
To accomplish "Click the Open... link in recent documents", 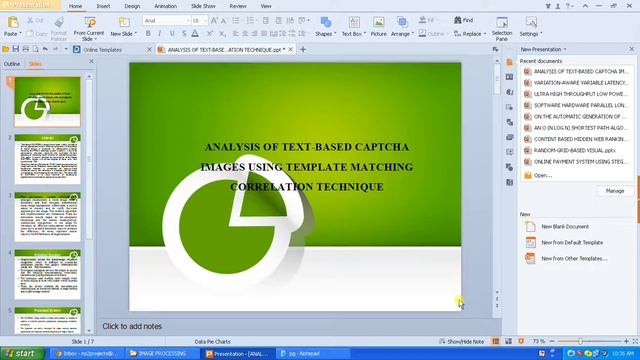I will coord(538,176).
